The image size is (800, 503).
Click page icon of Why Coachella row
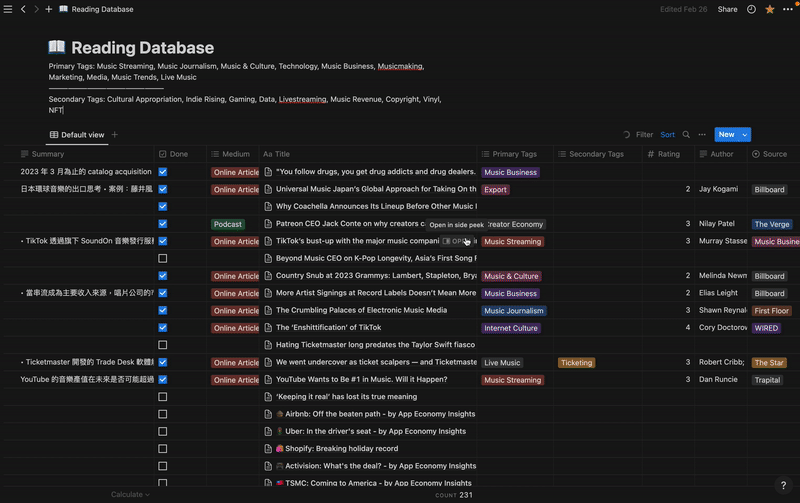click(268, 206)
